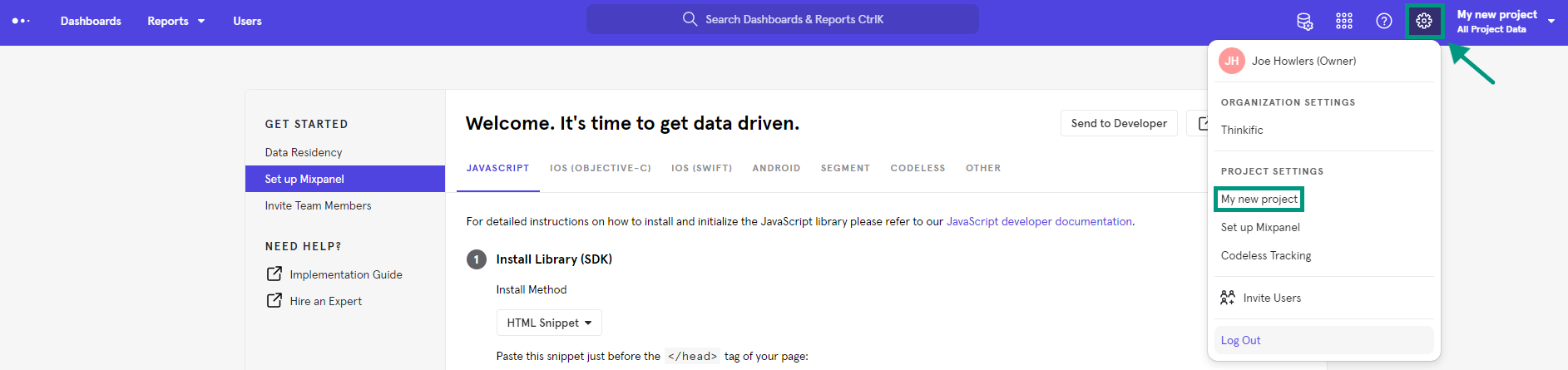1568x370 pixels.
Task: Click the Send to Developer button
Action: click(1119, 123)
